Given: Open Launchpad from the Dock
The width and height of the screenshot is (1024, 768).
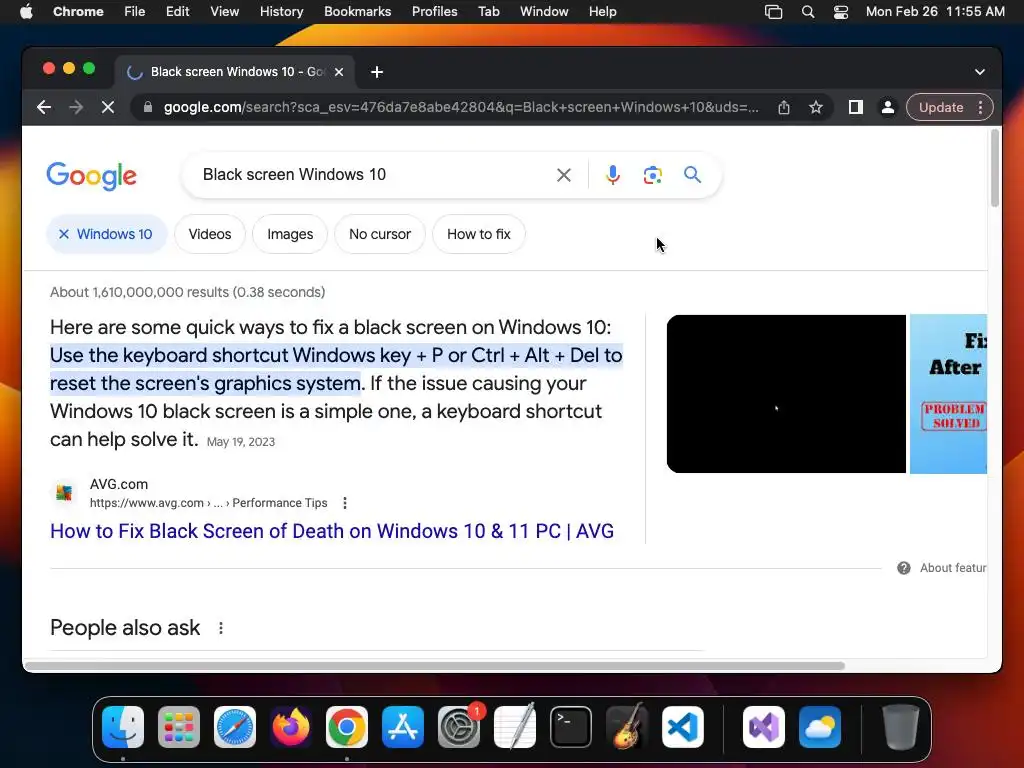Looking at the screenshot, I should pos(179,727).
